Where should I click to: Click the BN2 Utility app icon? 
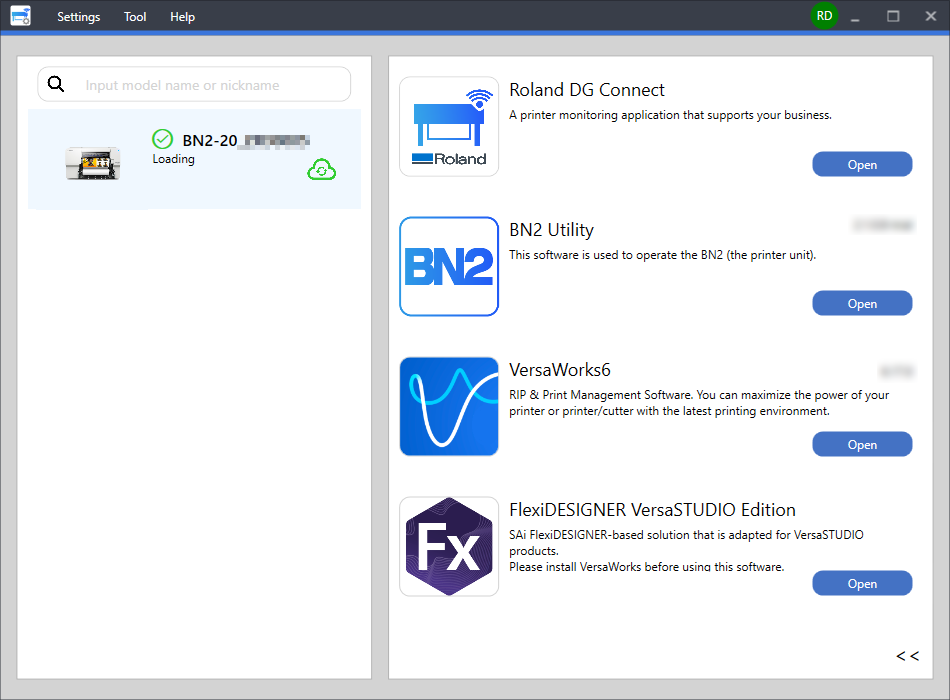click(x=449, y=267)
